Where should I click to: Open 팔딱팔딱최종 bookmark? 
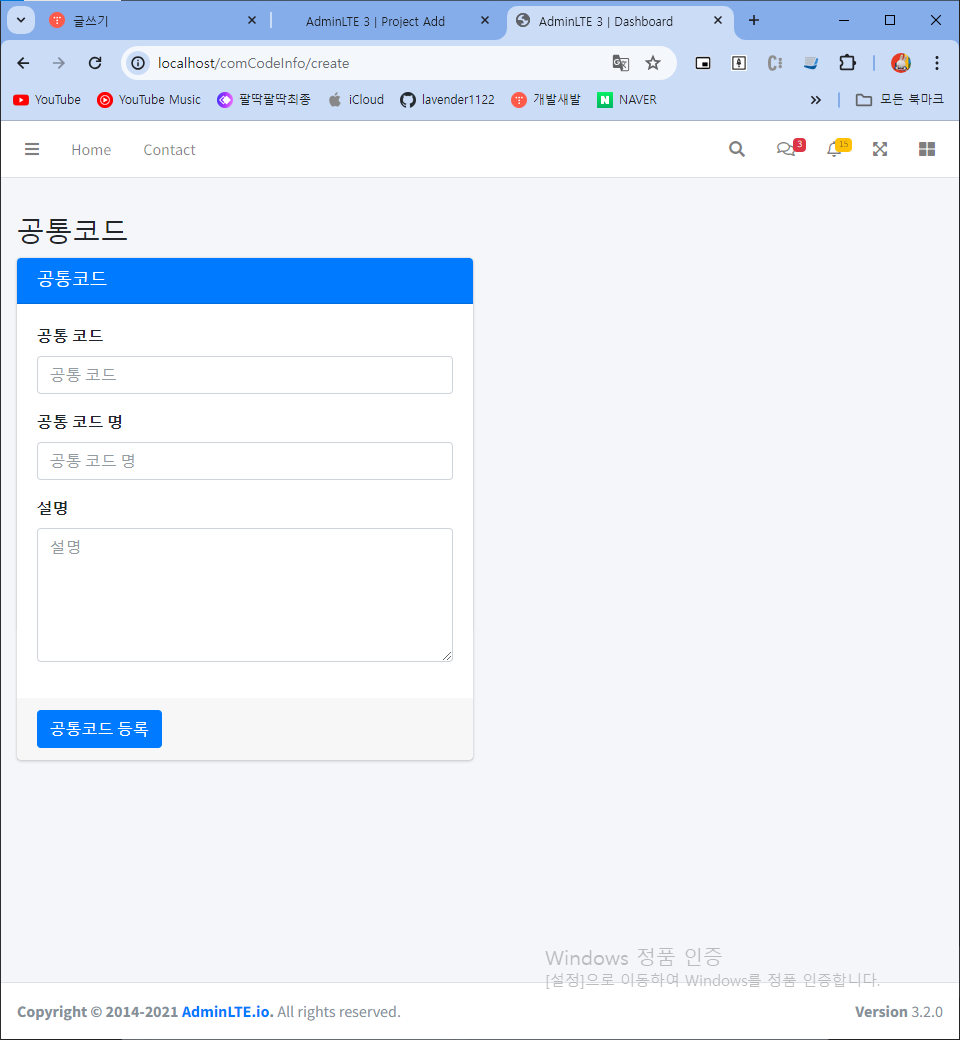(263, 99)
